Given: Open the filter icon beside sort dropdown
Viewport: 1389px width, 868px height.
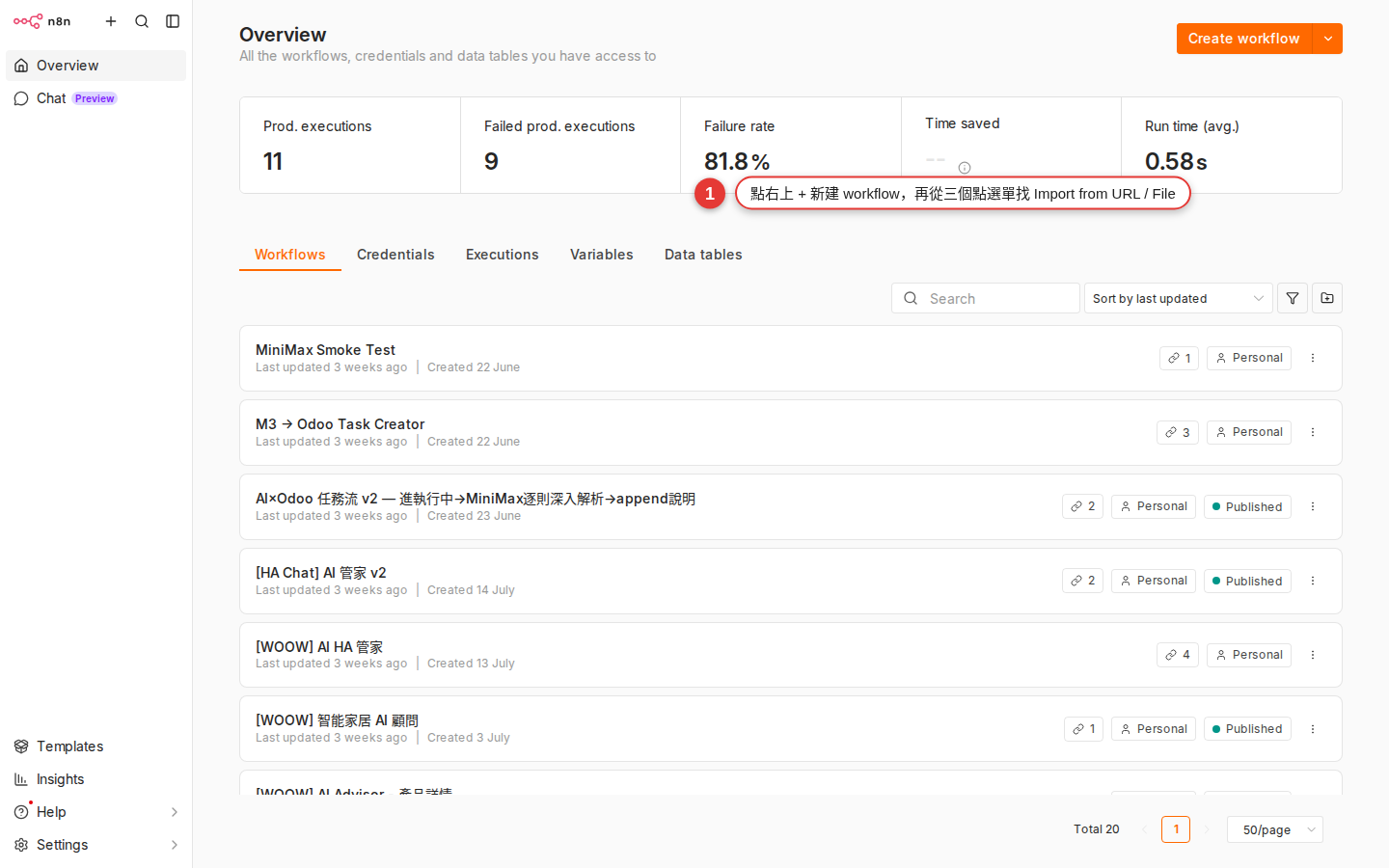Looking at the screenshot, I should tap(1293, 298).
